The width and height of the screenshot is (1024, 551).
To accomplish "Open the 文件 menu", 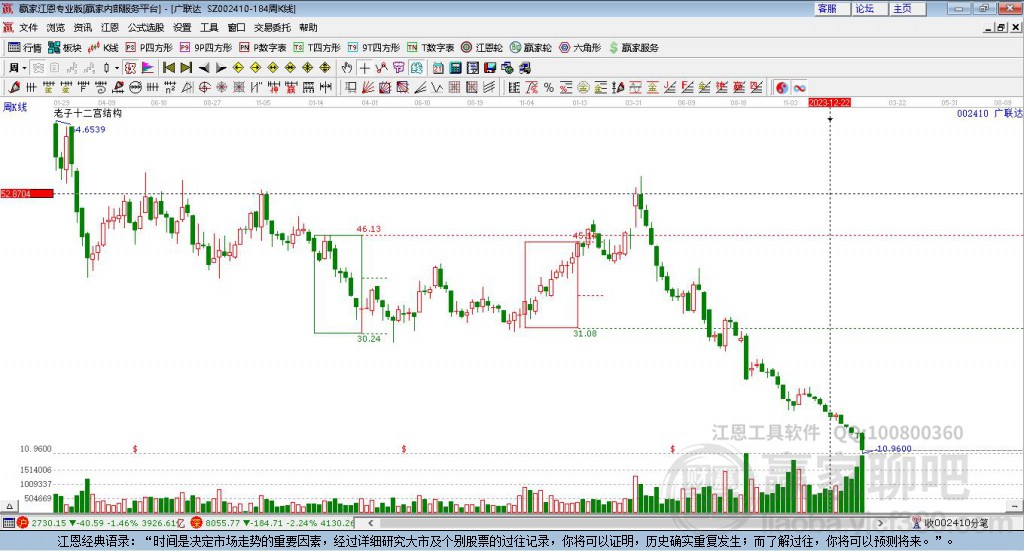I will (28, 27).
